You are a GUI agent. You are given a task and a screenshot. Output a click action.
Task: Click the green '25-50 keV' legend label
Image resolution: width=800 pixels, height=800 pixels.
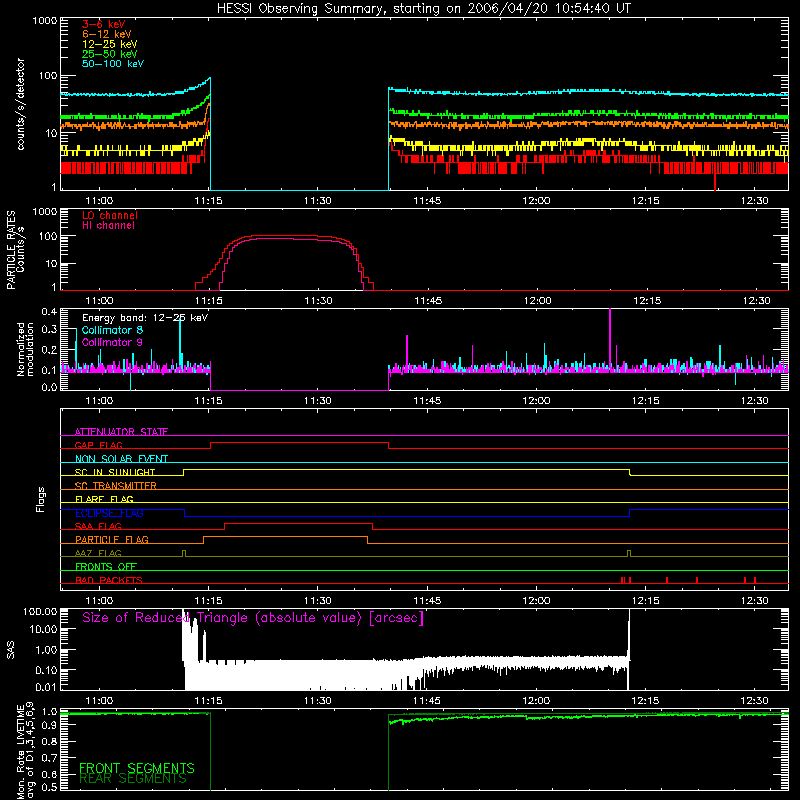pos(110,54)
